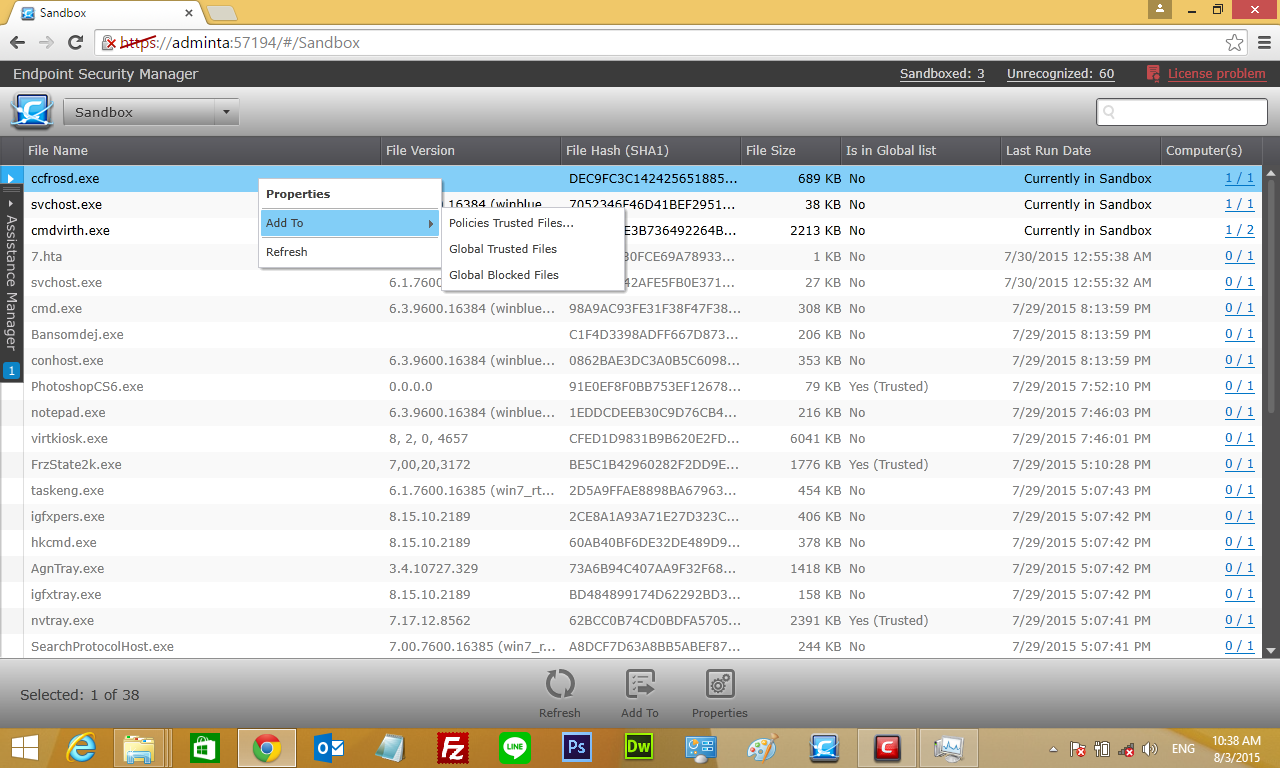Show hidden tray icons arrow

pos(1052,748)
